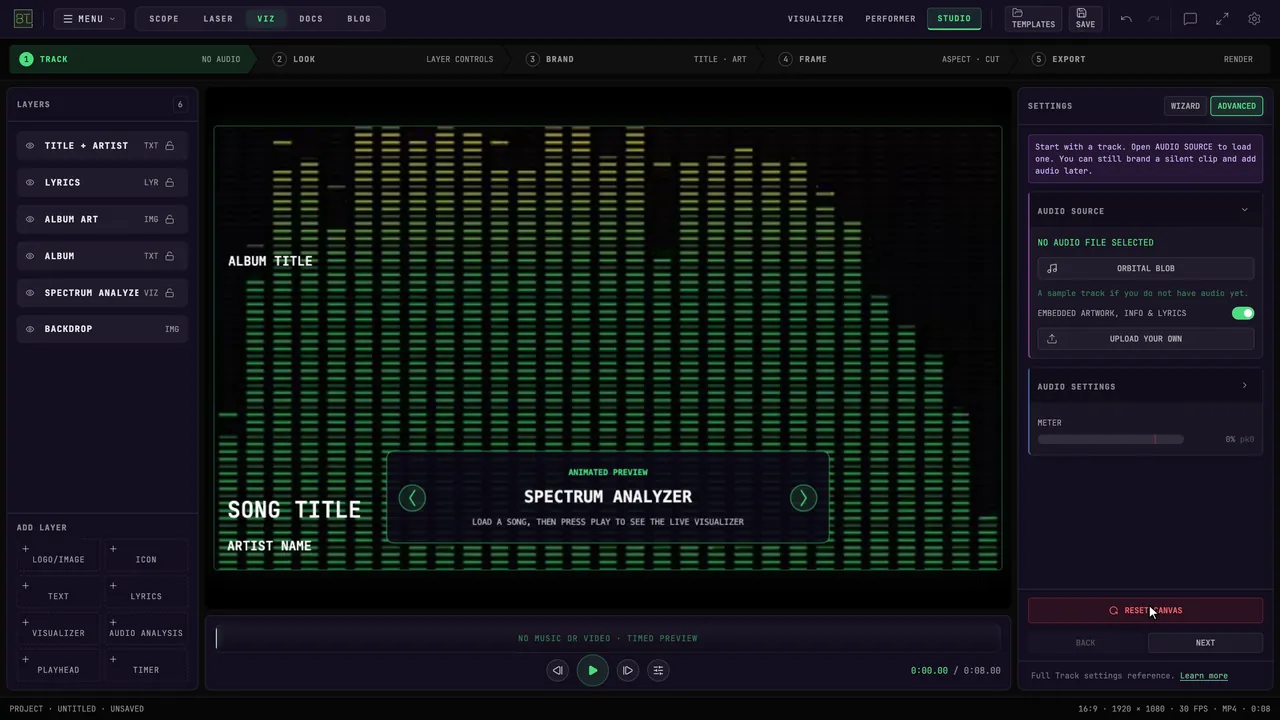
Task: Hide the Lyrics layer
Action: coord(30,183)
